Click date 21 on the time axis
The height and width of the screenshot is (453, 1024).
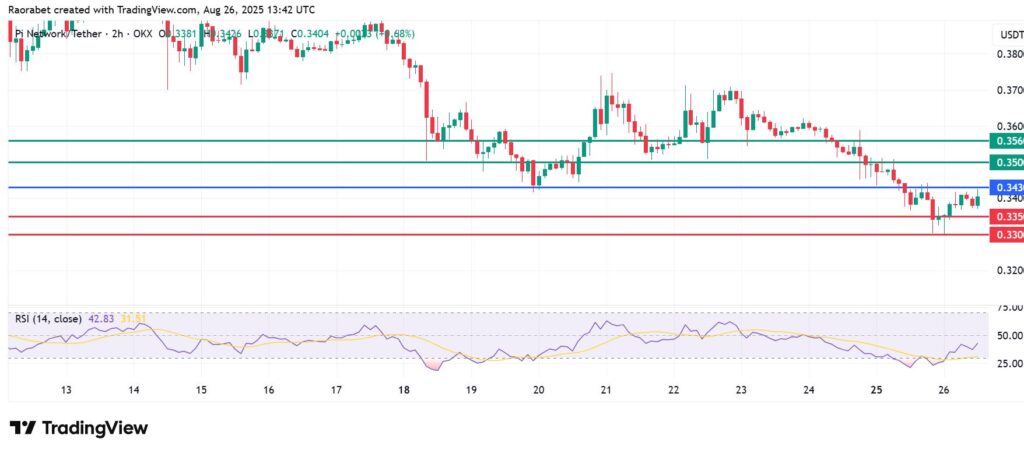606,390
